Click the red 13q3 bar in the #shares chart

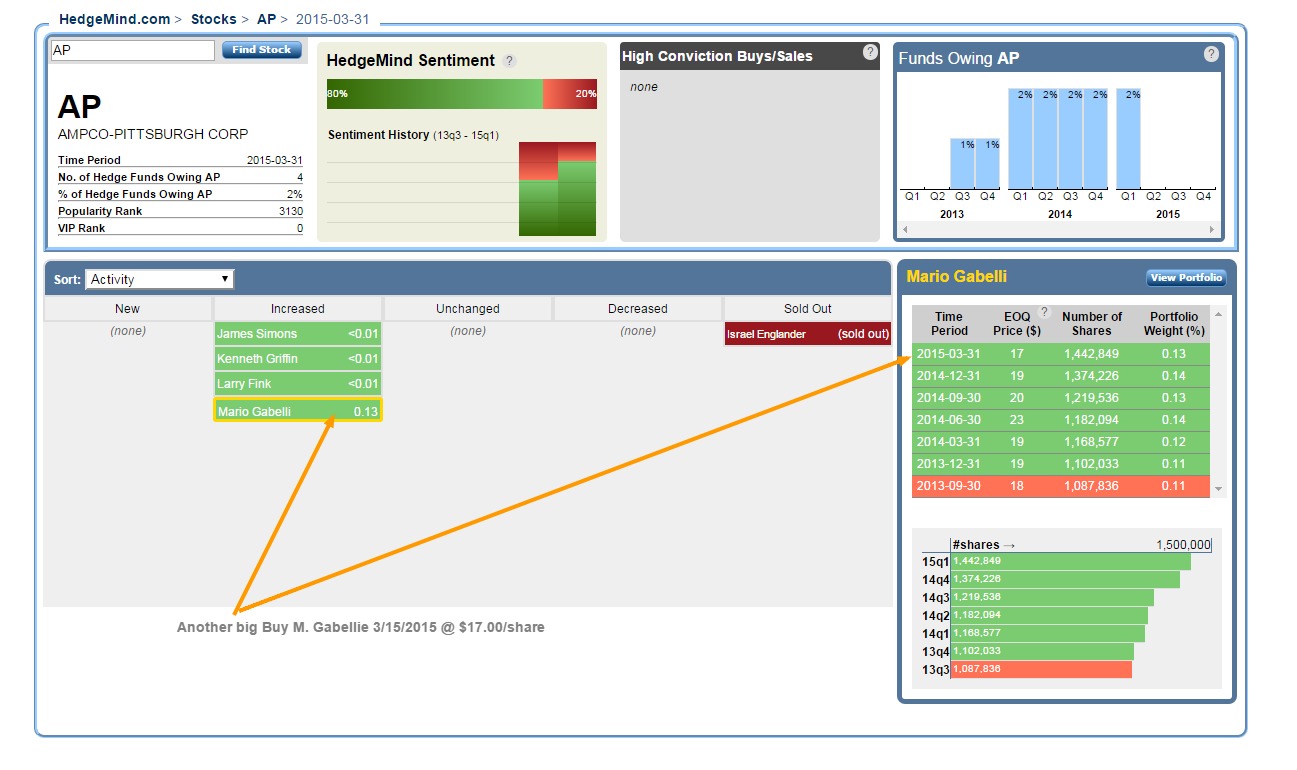[1041, 669]
